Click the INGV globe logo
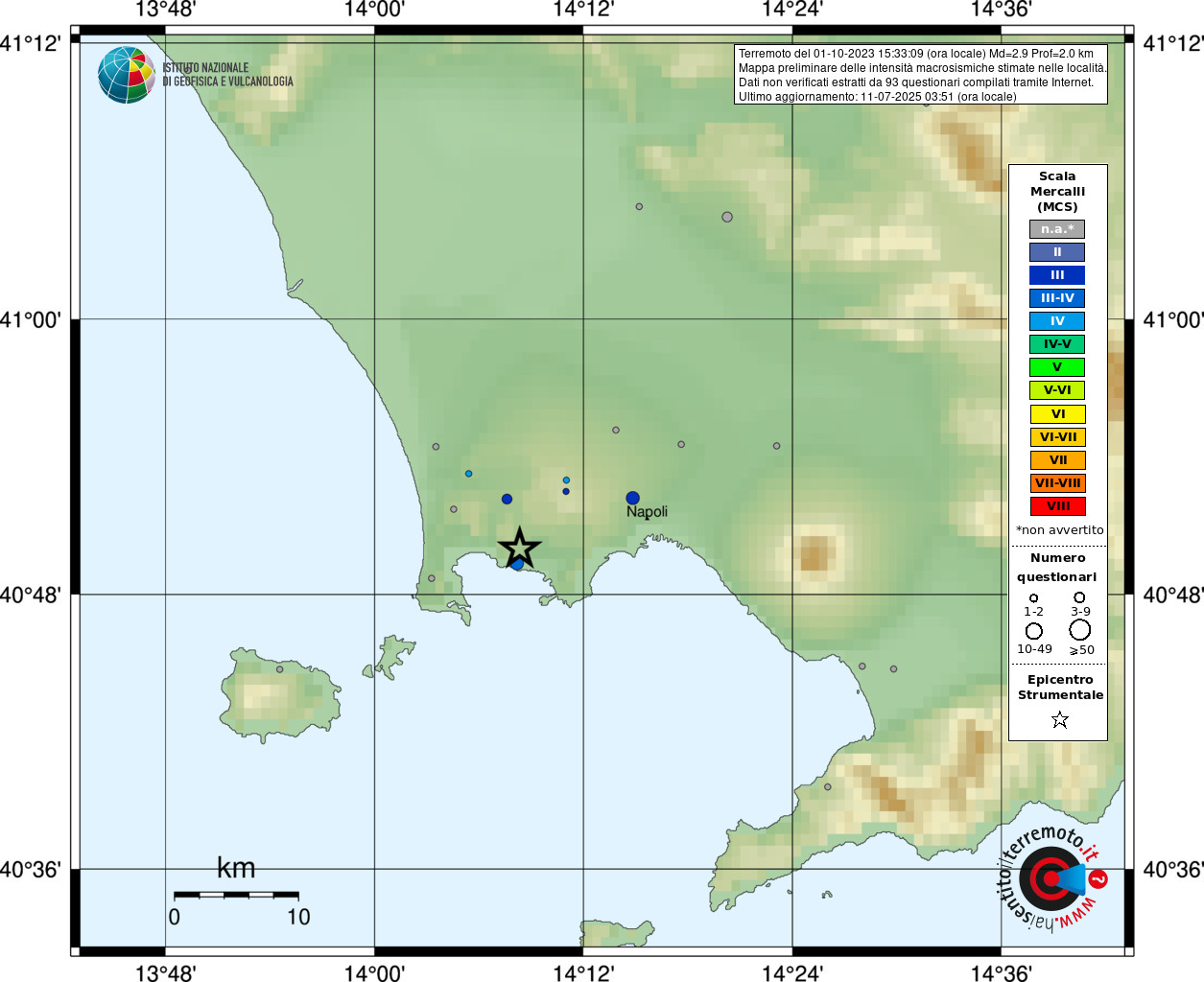Screen dimensions: 1204x982 tap(126, 75)
